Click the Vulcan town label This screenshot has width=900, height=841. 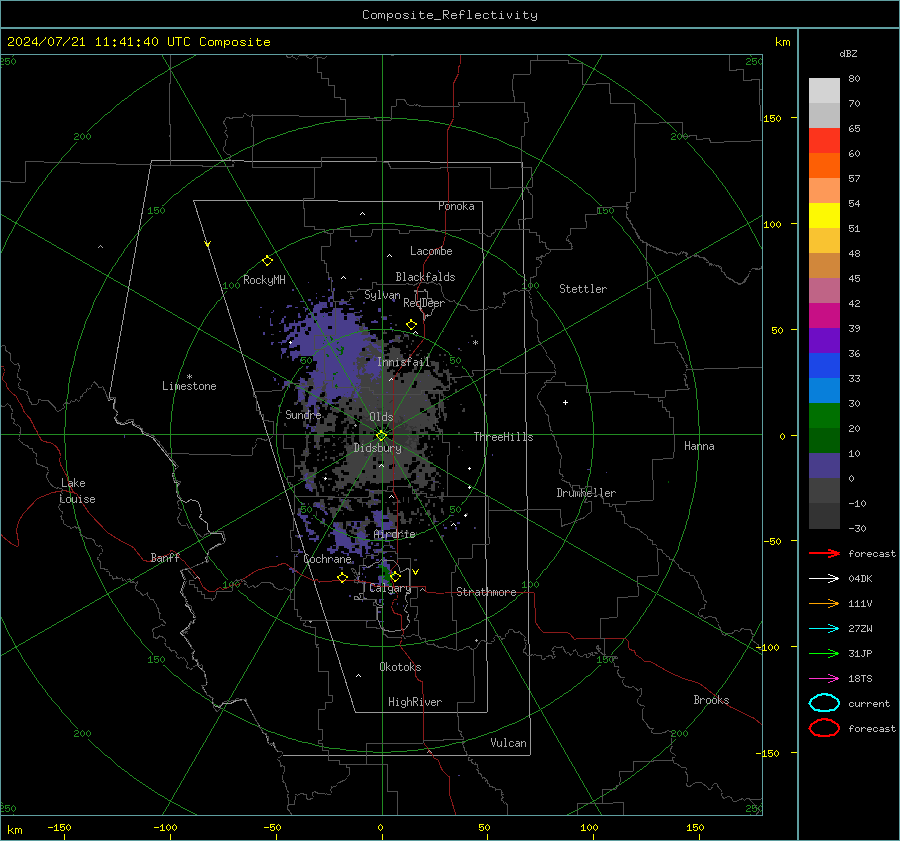pyautogui.click(x=509, y=743)
